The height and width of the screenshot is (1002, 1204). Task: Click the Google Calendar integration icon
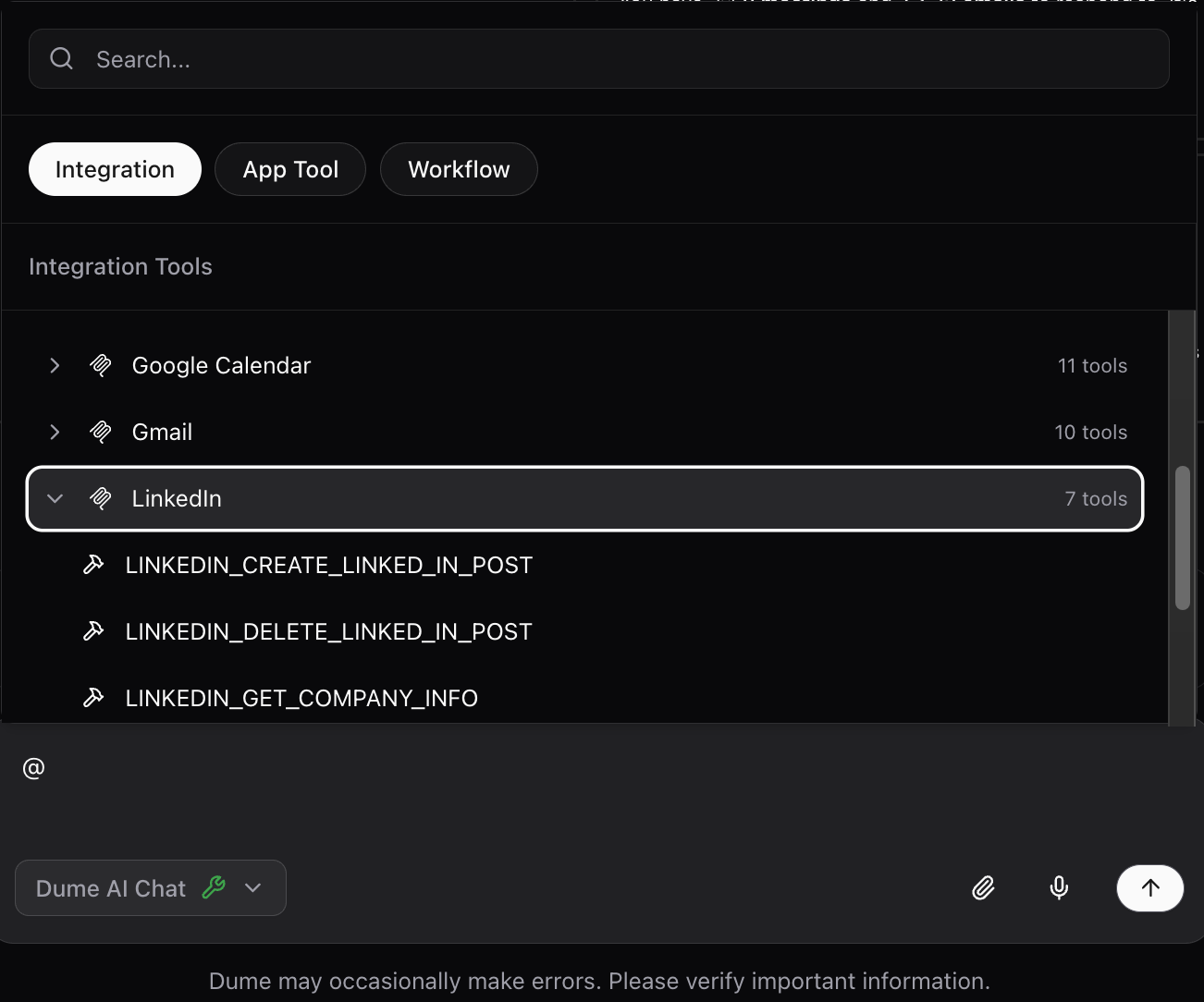tap(99, 365)
